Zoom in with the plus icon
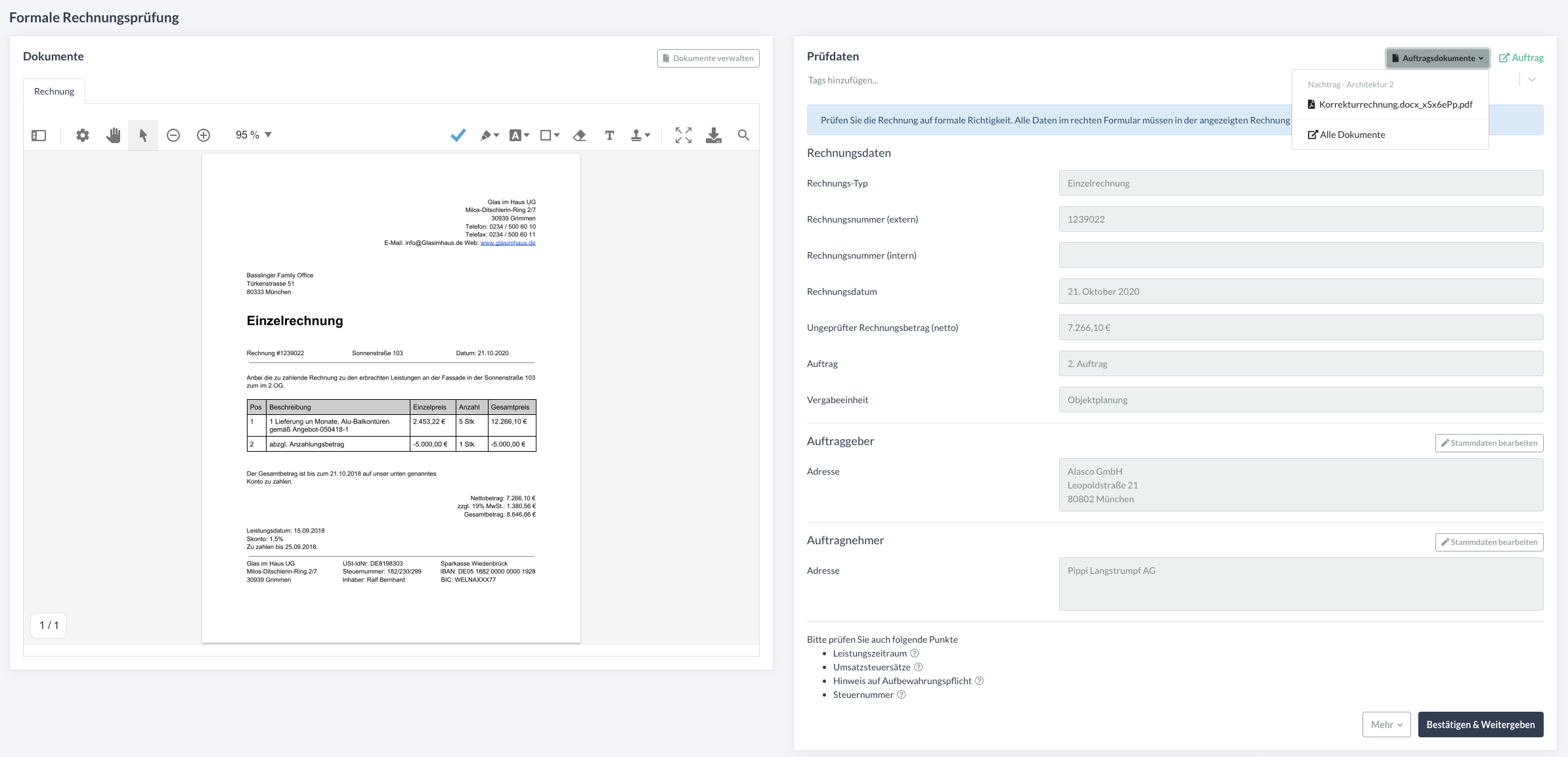This screenshot has height=757, width=1568. pos(204,135)
